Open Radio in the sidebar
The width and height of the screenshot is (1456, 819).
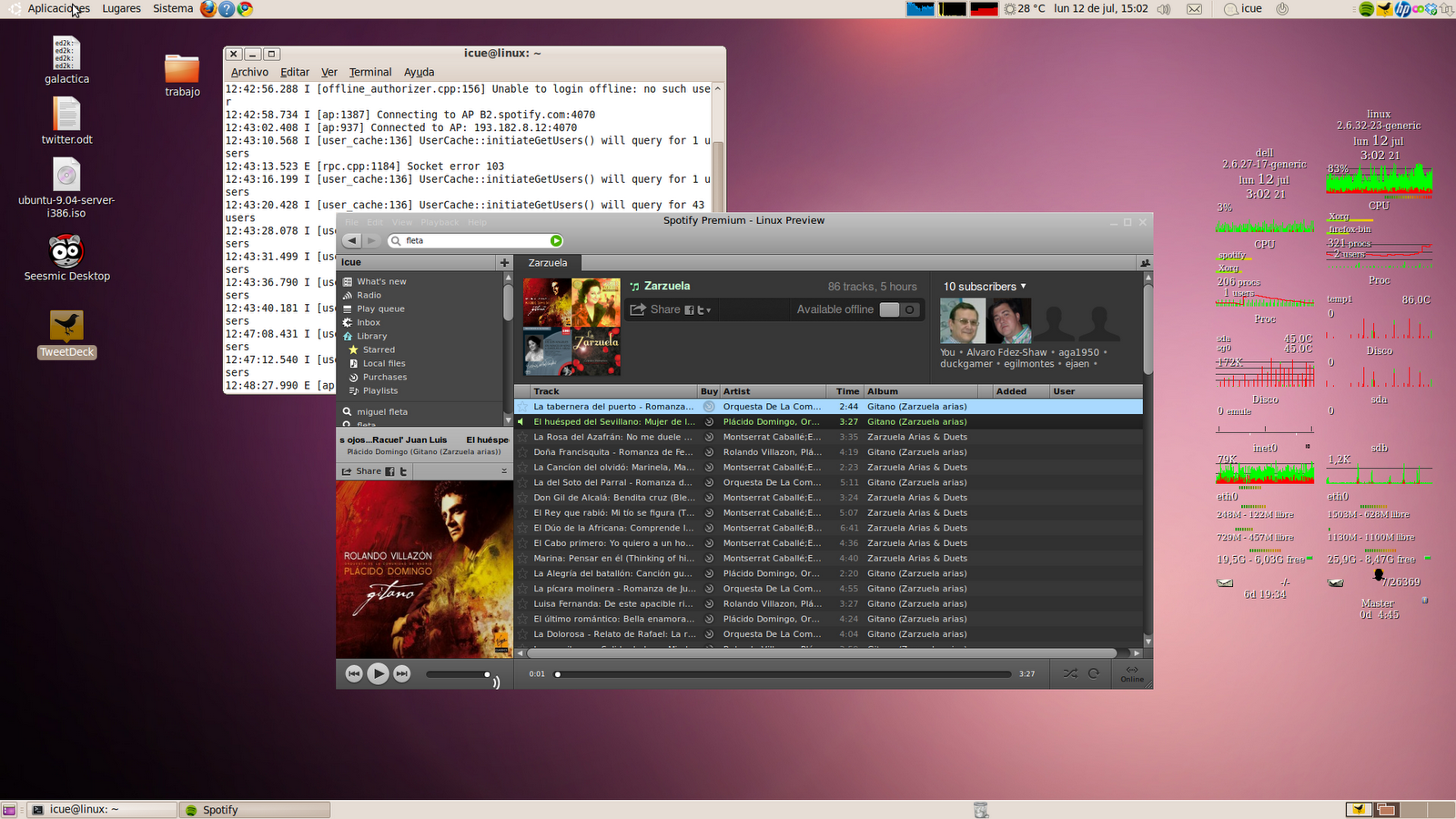pyautogui.click(x=369, y=295)
